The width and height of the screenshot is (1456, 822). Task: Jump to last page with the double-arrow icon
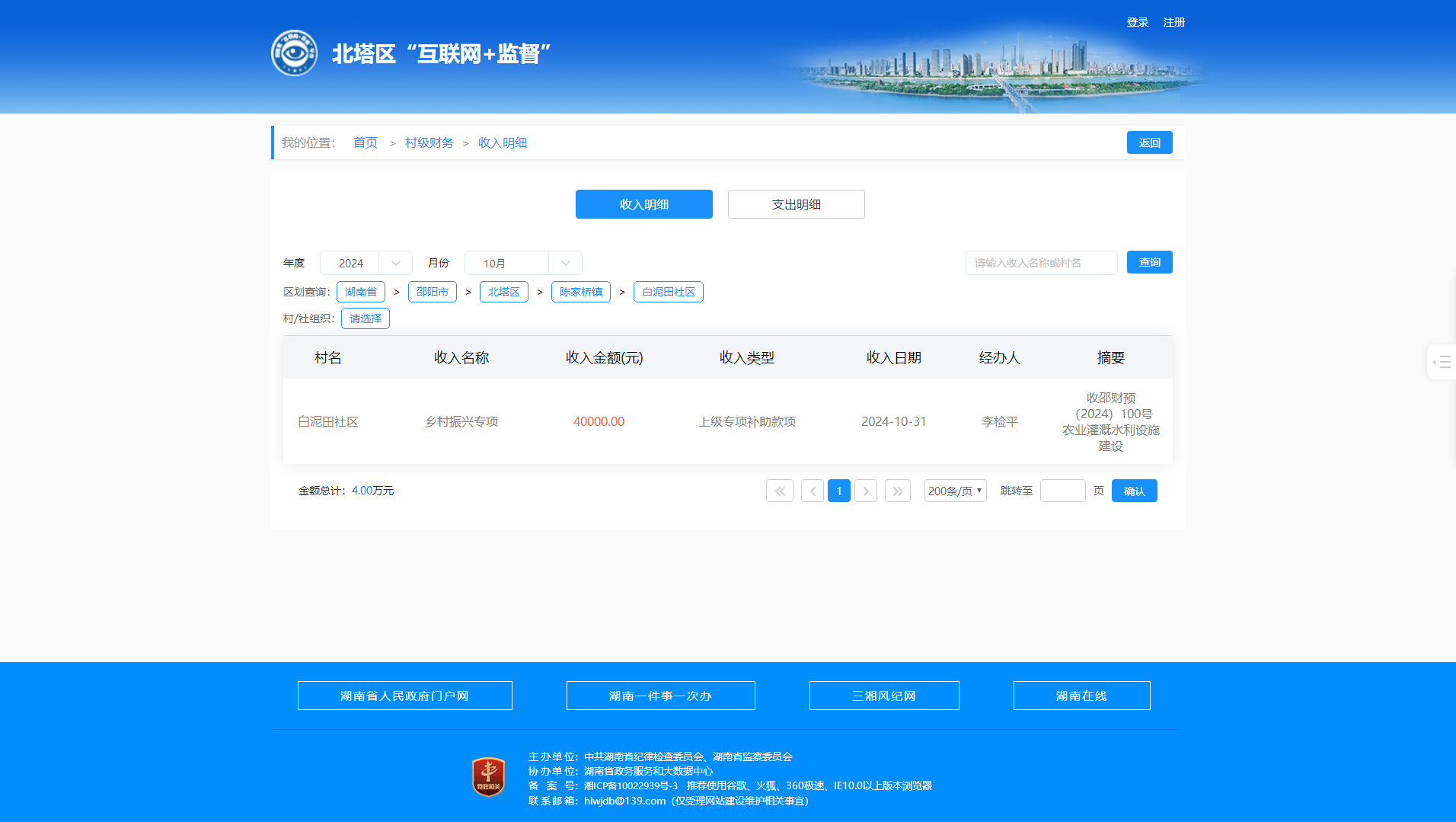[897, 491]
